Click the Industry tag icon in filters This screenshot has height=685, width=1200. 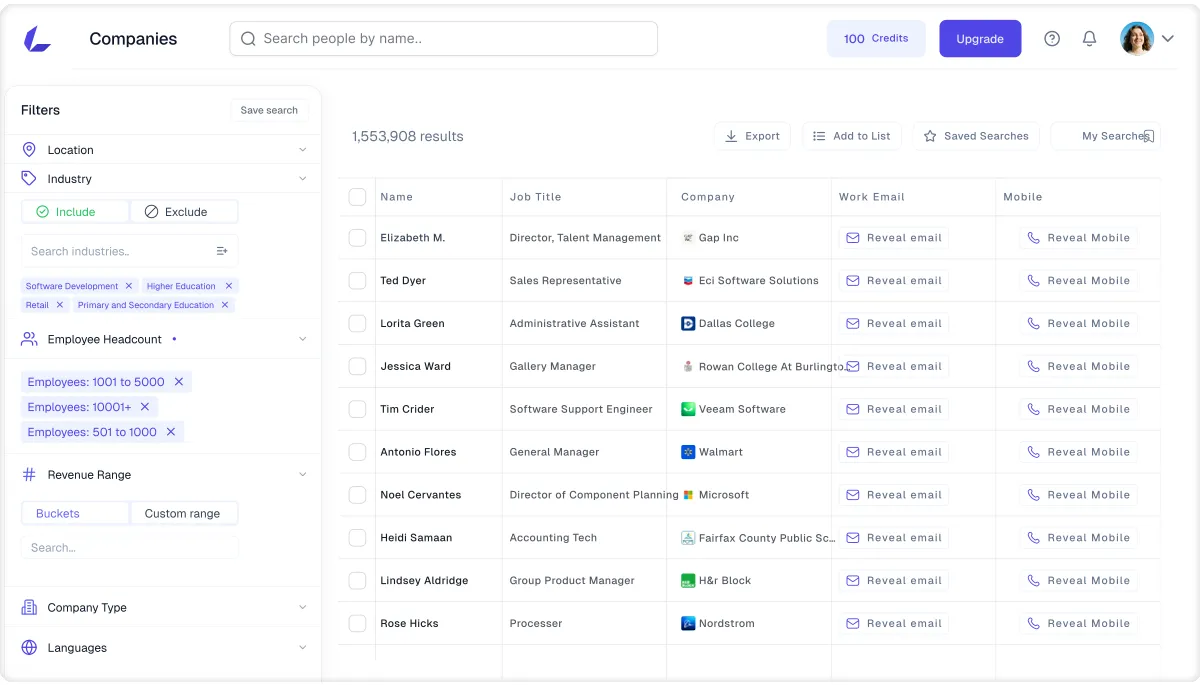point(29,179)
